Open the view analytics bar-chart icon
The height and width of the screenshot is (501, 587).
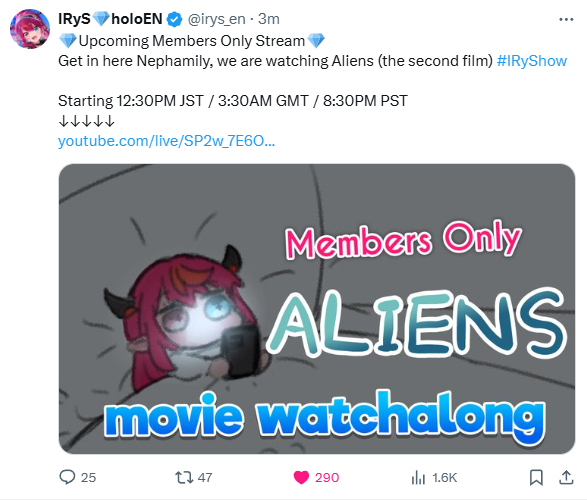pyautogui.click(x=418, y=478)
